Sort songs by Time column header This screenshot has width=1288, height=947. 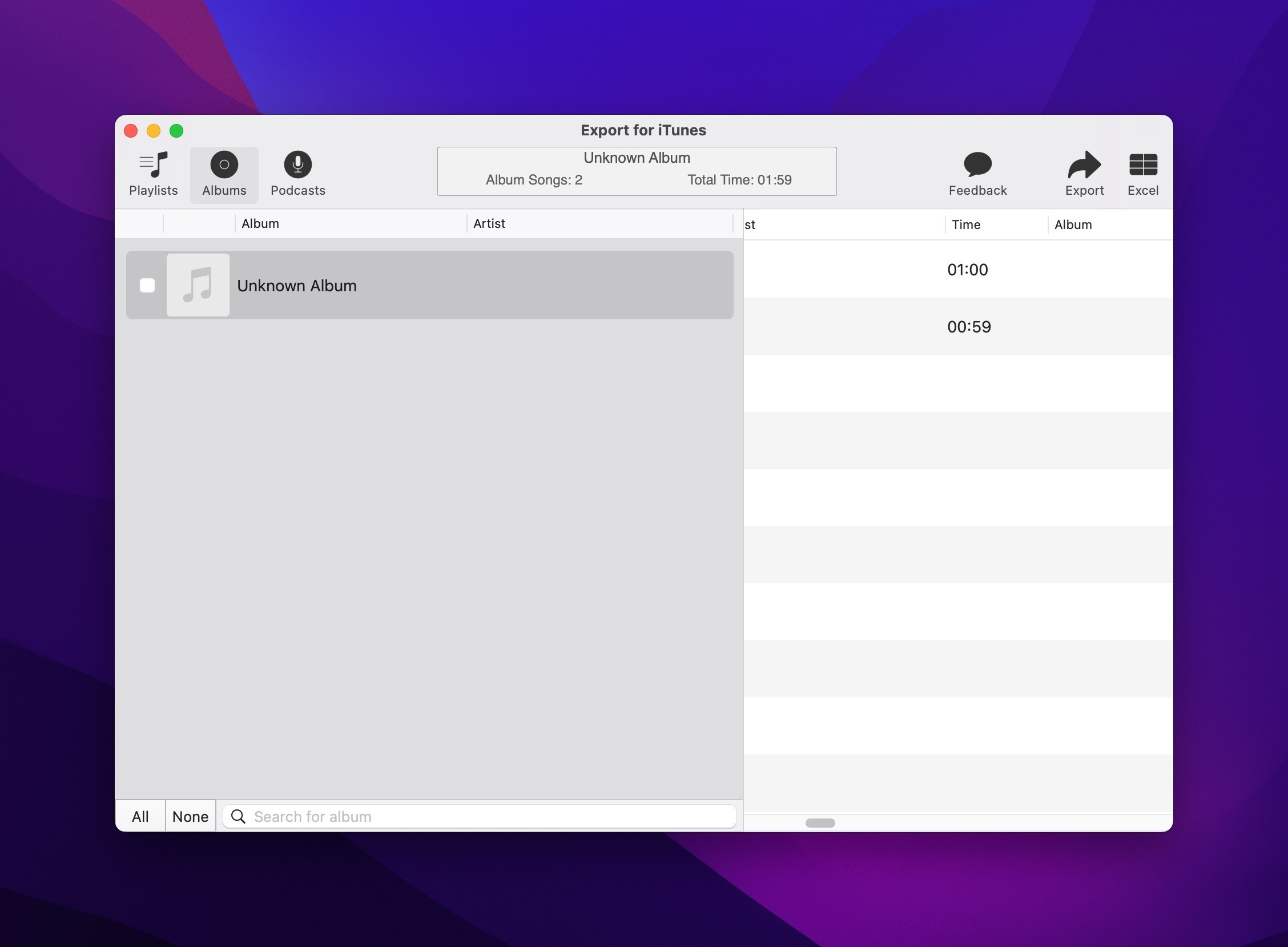[966, 224]
